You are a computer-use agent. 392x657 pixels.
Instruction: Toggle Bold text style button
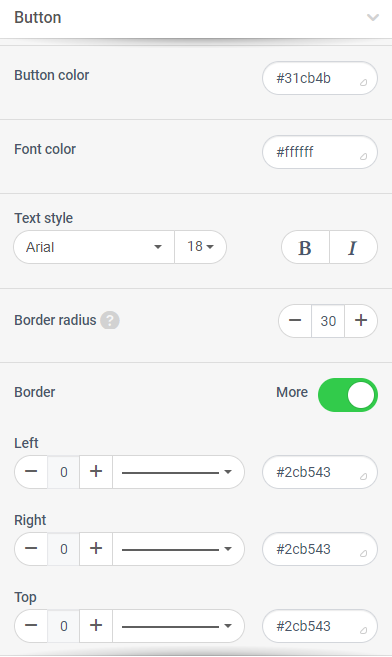[305, 247]
